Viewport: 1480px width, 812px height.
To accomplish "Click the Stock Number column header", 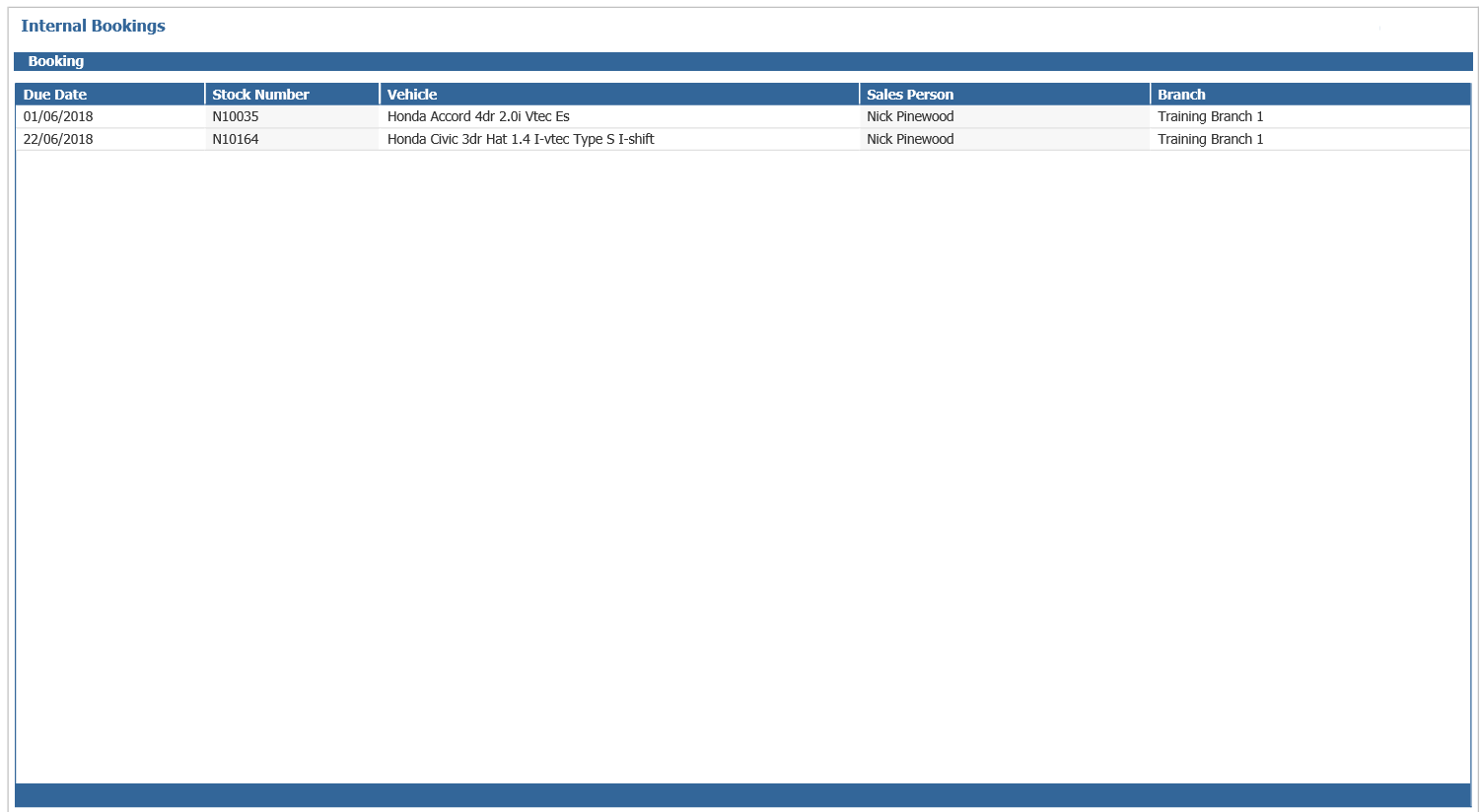I will (260, 95).
